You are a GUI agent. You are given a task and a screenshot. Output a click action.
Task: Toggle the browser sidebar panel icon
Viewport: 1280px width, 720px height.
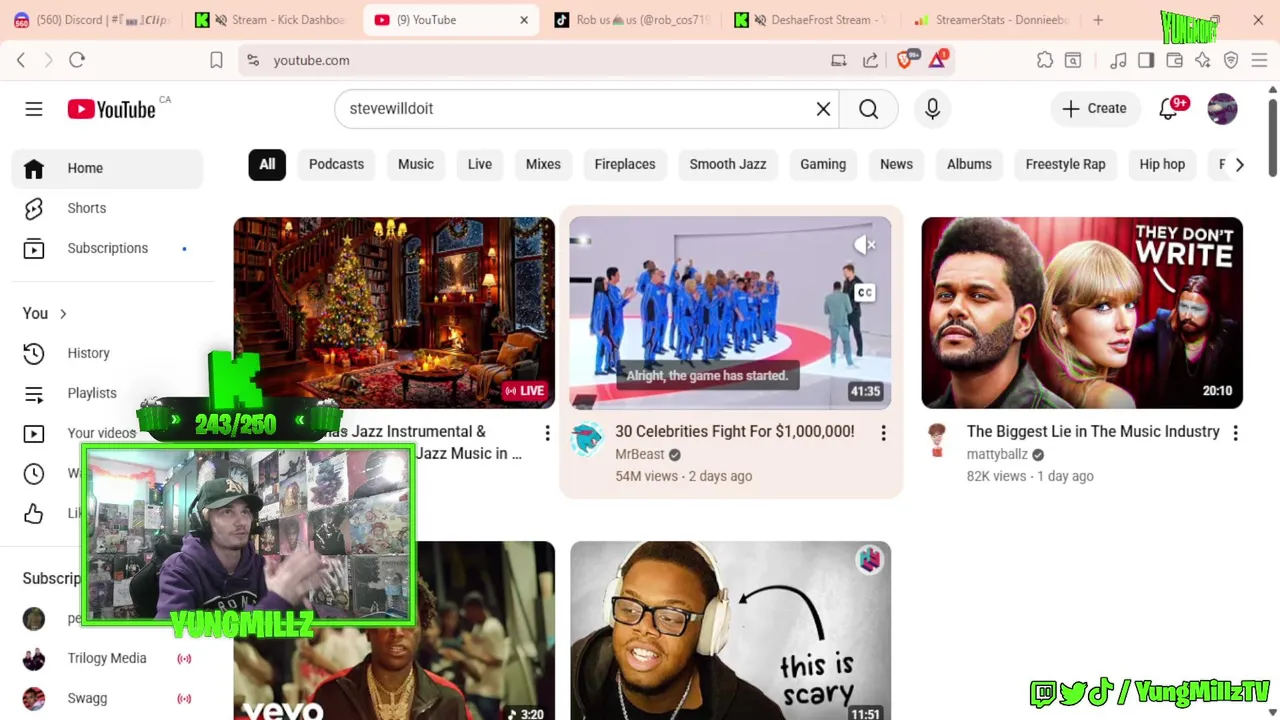[x=1146, y=60]
